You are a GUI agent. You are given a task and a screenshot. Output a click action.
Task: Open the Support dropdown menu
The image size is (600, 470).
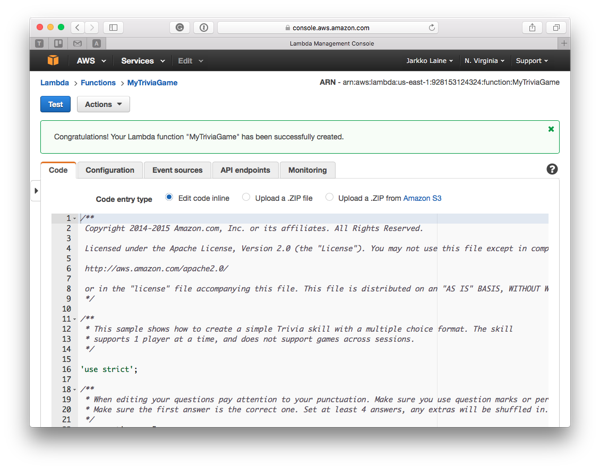[532, 61]
